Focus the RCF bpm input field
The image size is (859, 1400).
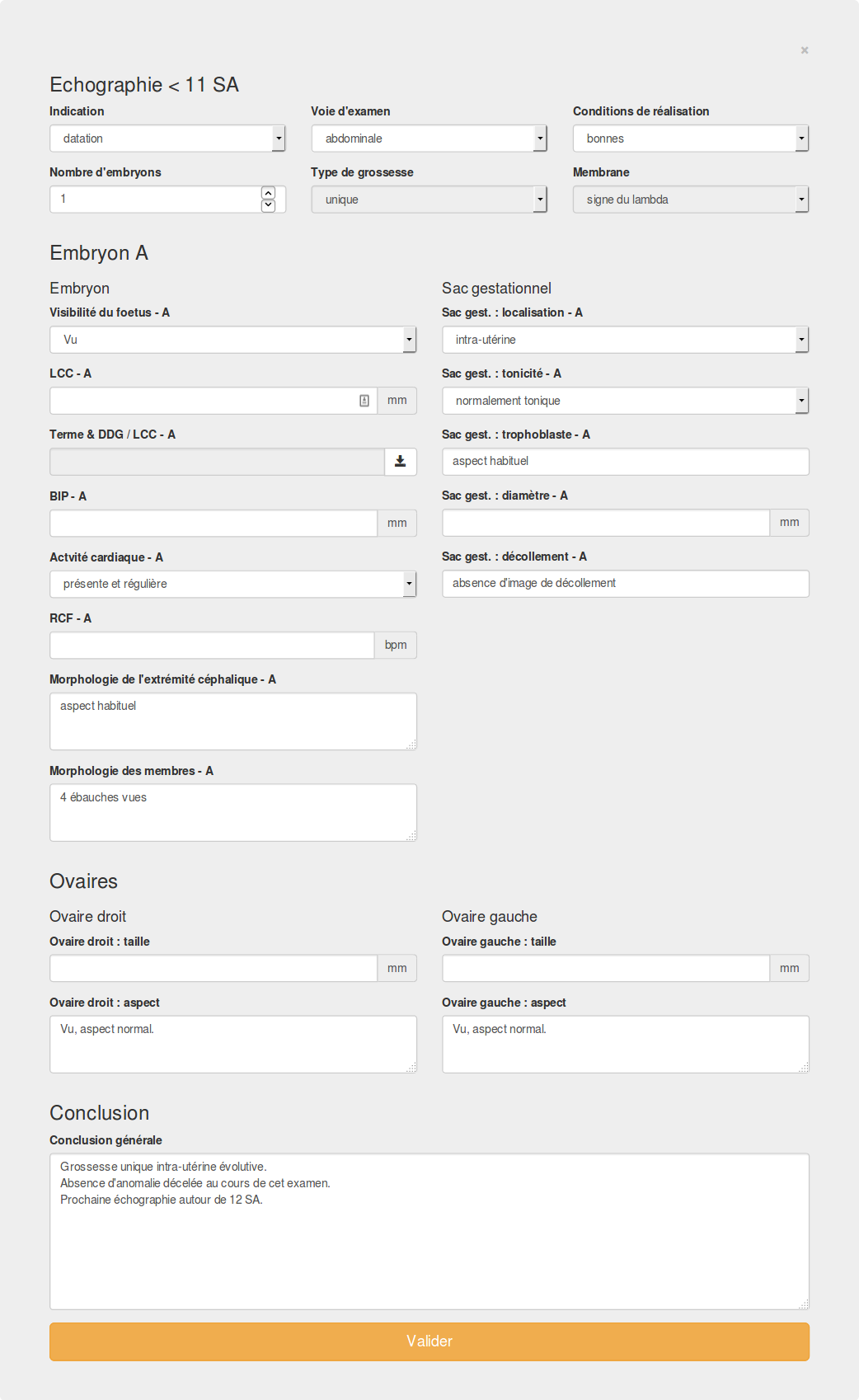[212, 645]
